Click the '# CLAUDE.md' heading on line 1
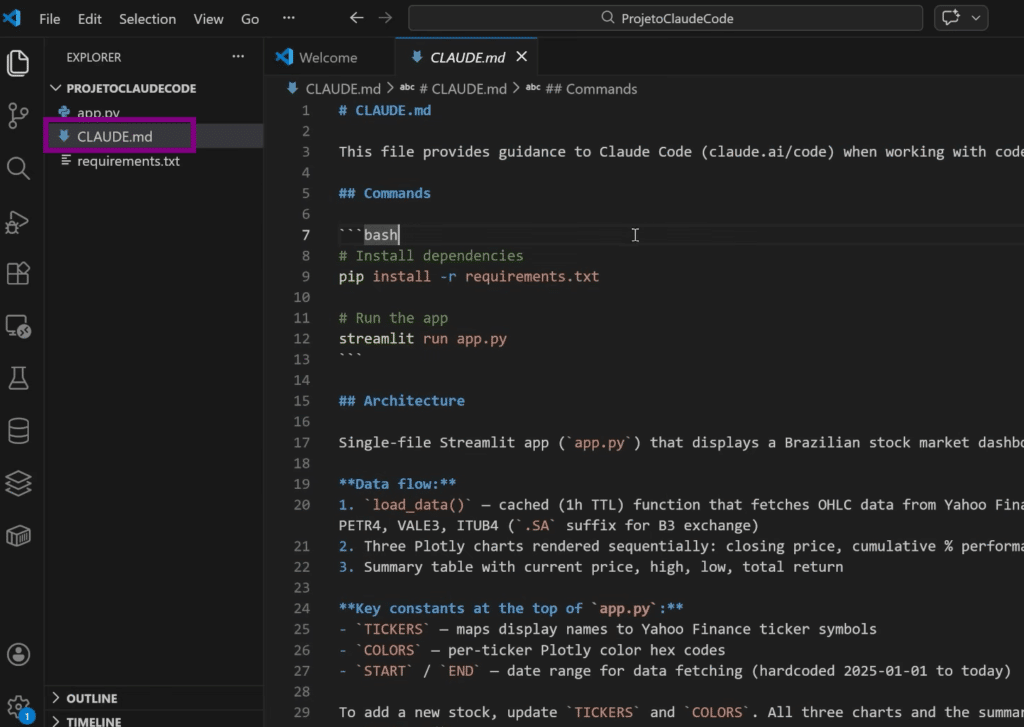The image size is (1024, 727). point(385,110)
